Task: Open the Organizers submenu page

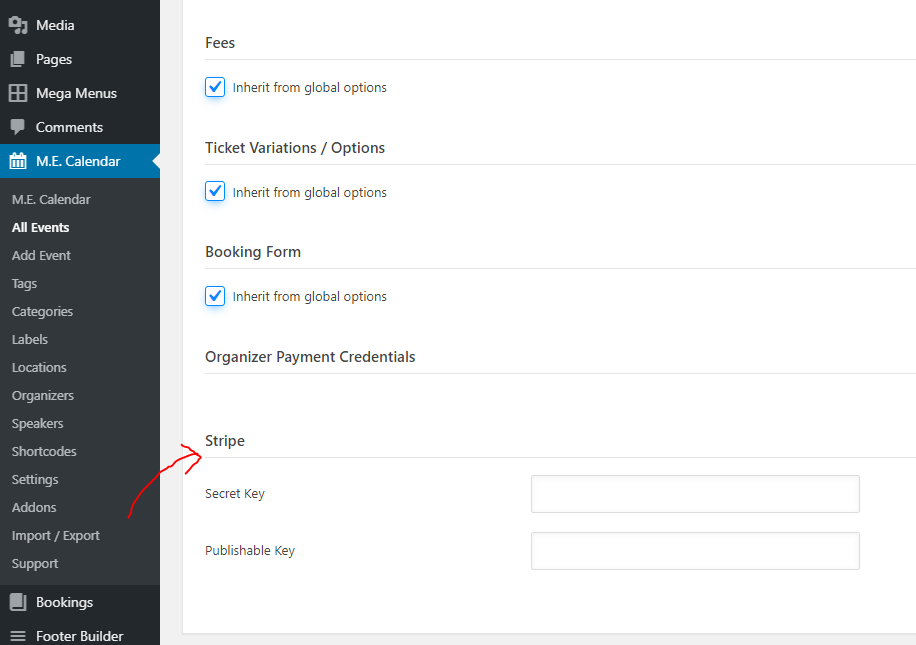Action: click(x=43, y=396)
